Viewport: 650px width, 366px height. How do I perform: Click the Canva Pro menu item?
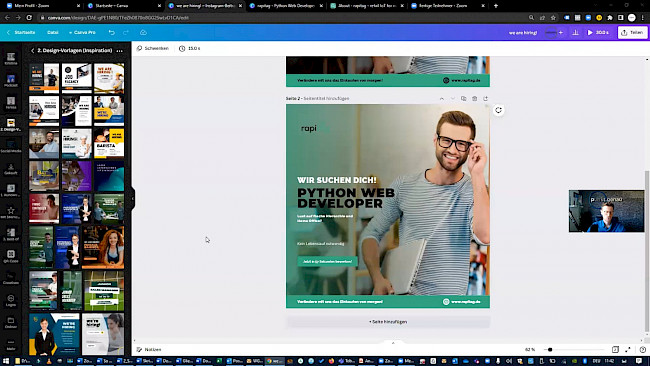(82, 32)
